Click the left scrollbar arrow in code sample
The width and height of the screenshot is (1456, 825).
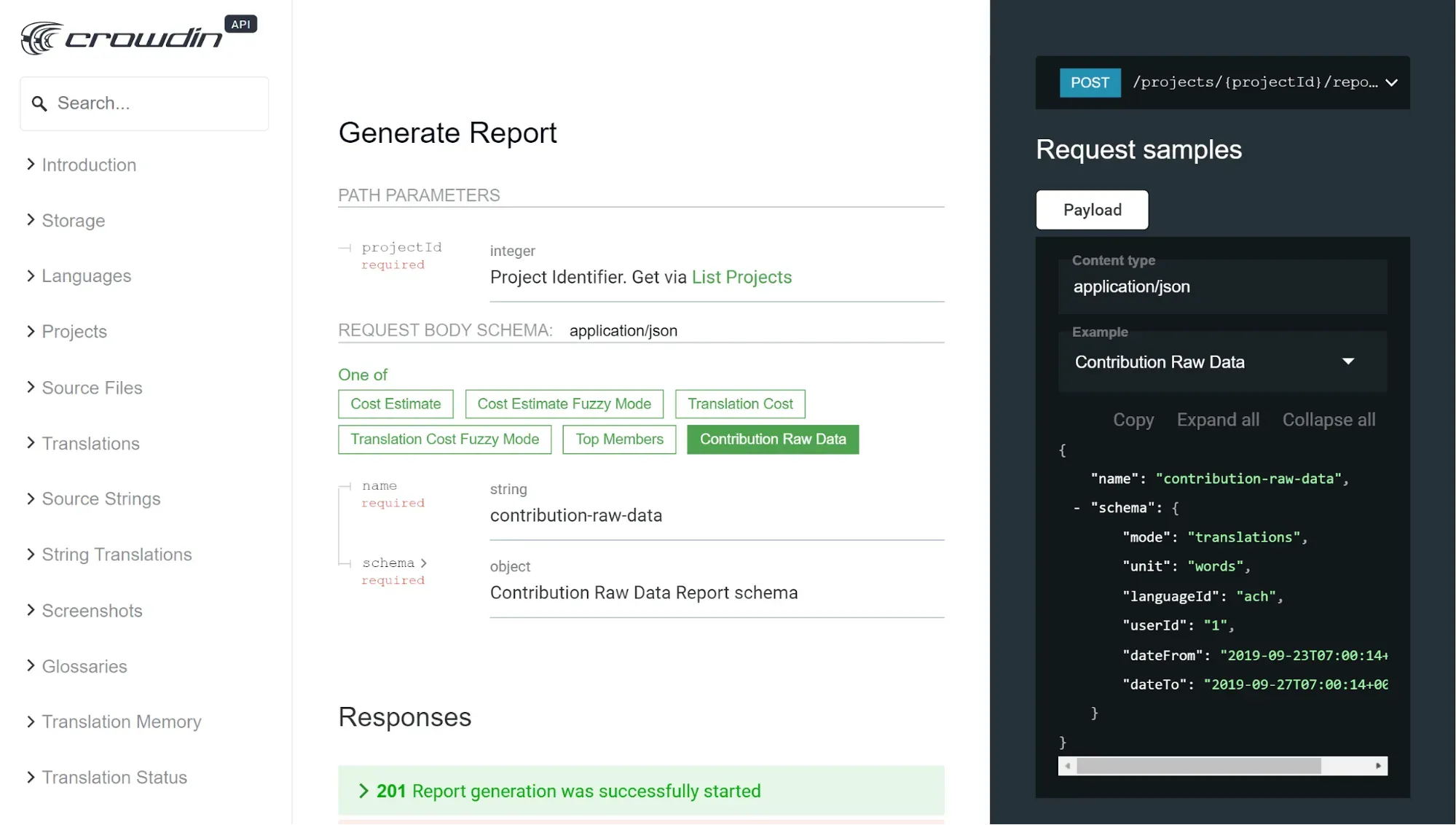pos(1068,766)
